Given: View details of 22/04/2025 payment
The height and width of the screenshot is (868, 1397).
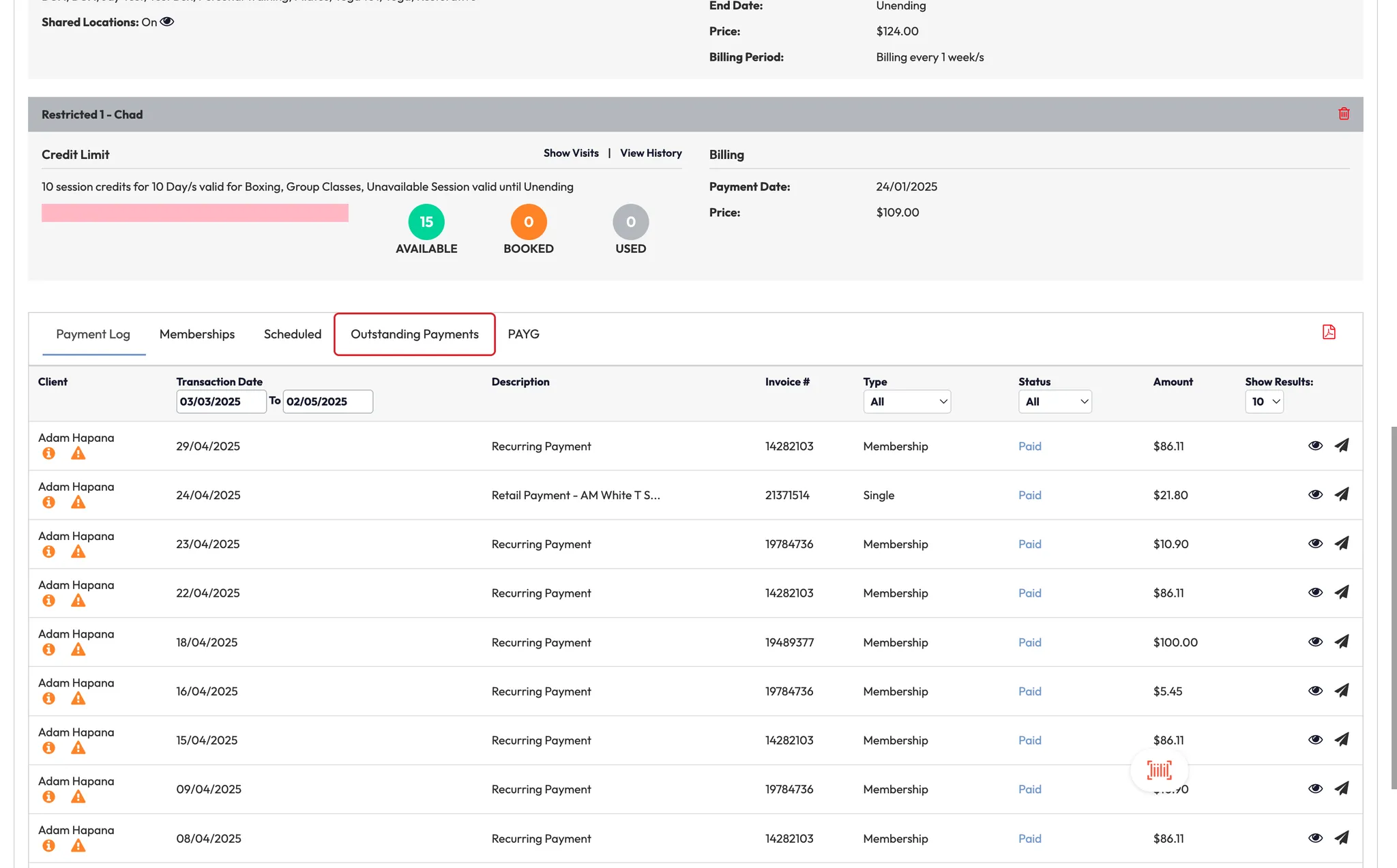Looking at the screenshot, I should [x=1315, y=593].
